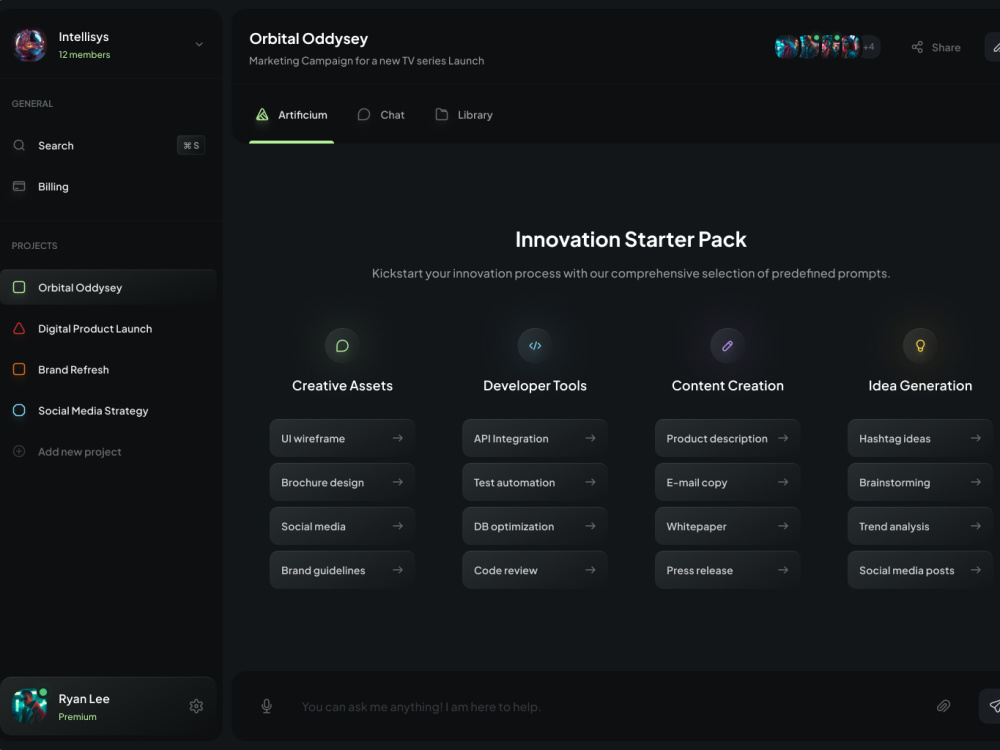1000x750 pixels.
Task: Click the Share button
Action: click(x=936, y=47)
